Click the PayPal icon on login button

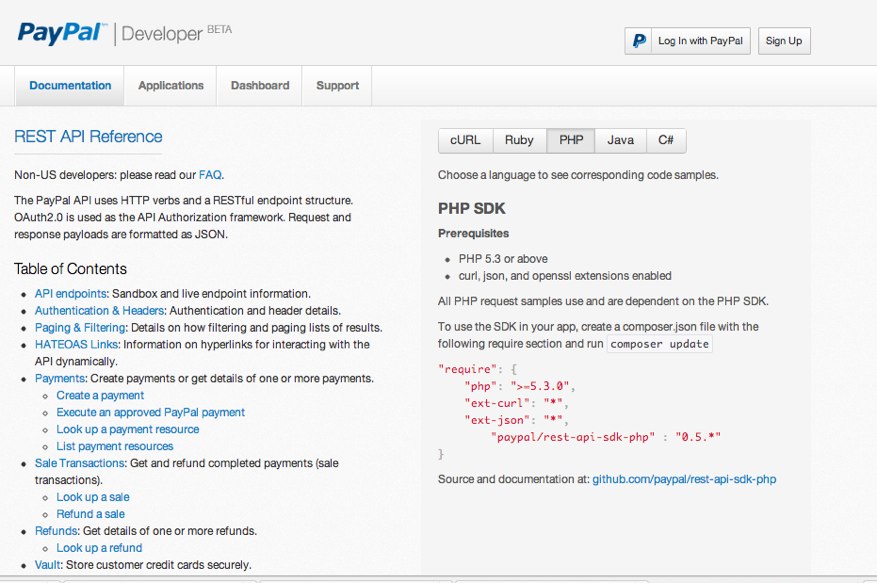pyautogui.click(x=638, y=41)
